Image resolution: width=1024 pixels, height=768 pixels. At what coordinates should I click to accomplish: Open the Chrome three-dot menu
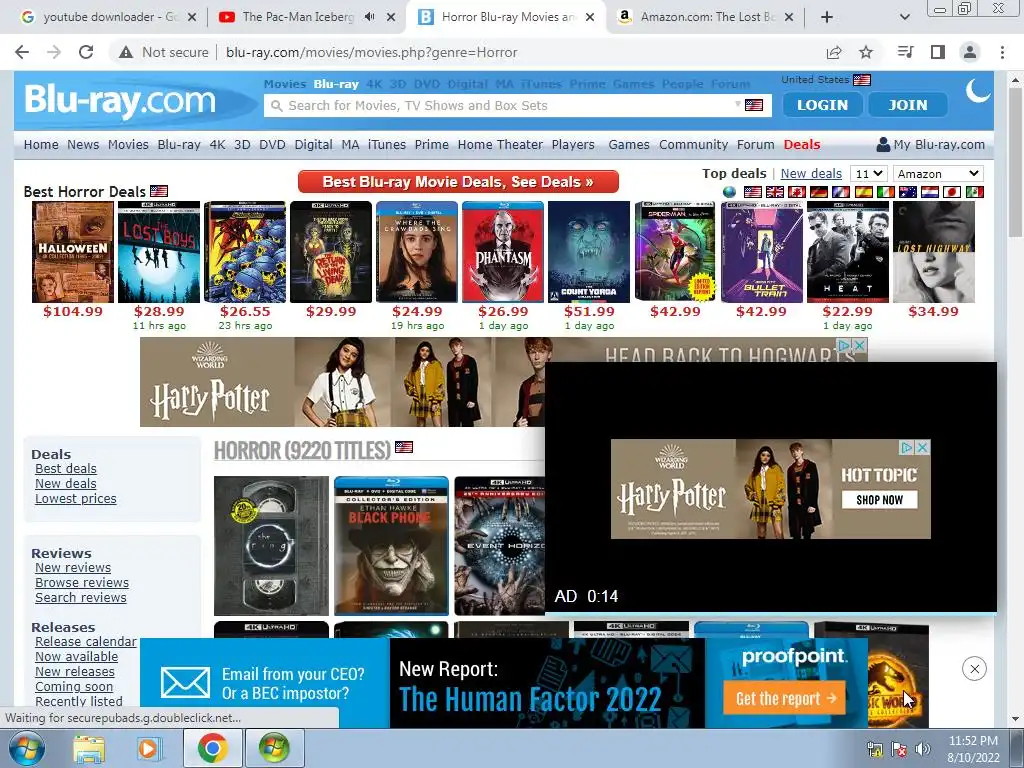[x=1002, y=52]
